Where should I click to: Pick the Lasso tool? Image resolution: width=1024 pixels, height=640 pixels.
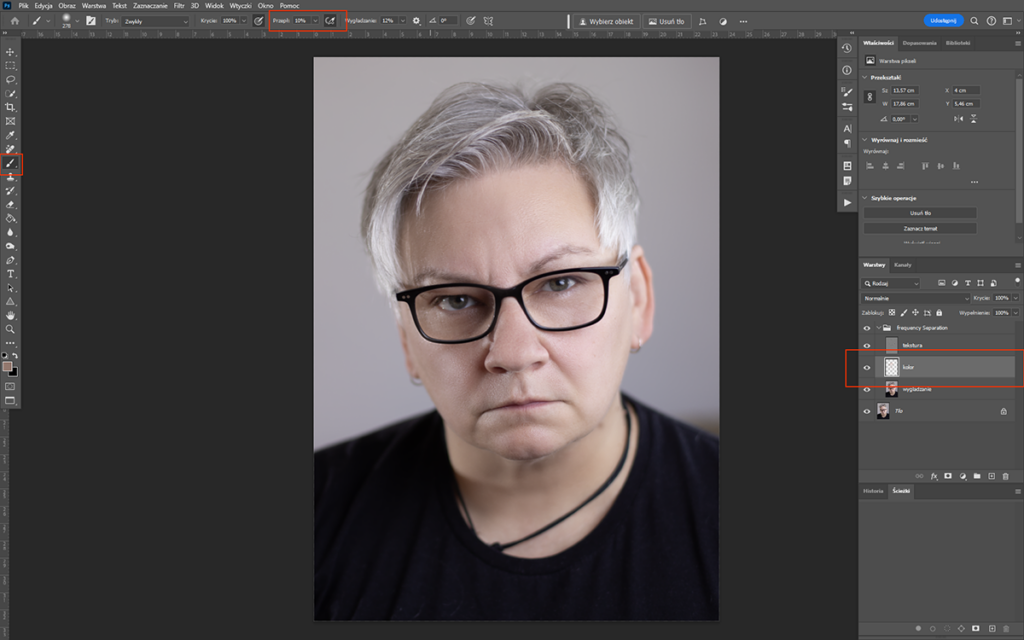pyautogui.click(x=11, y=79)
